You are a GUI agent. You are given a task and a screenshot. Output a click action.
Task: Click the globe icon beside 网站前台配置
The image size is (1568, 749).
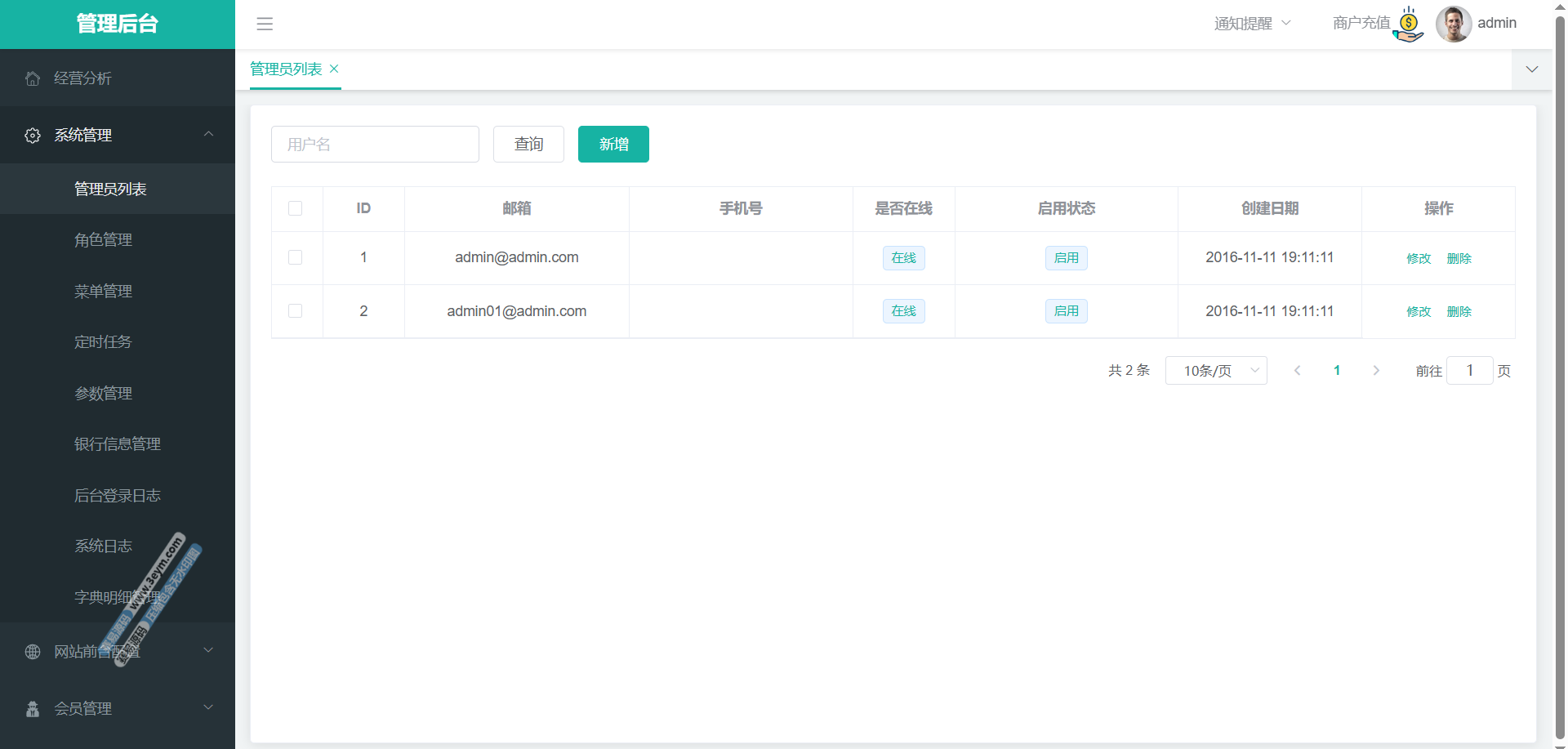click(x=33, y=652)
